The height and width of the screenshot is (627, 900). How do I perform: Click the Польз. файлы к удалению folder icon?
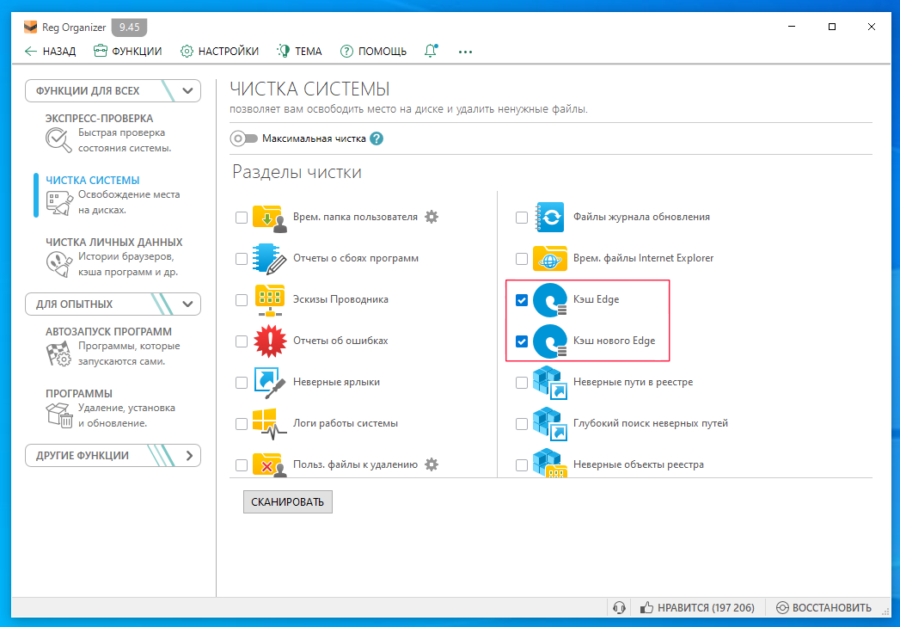pos(269,464)
